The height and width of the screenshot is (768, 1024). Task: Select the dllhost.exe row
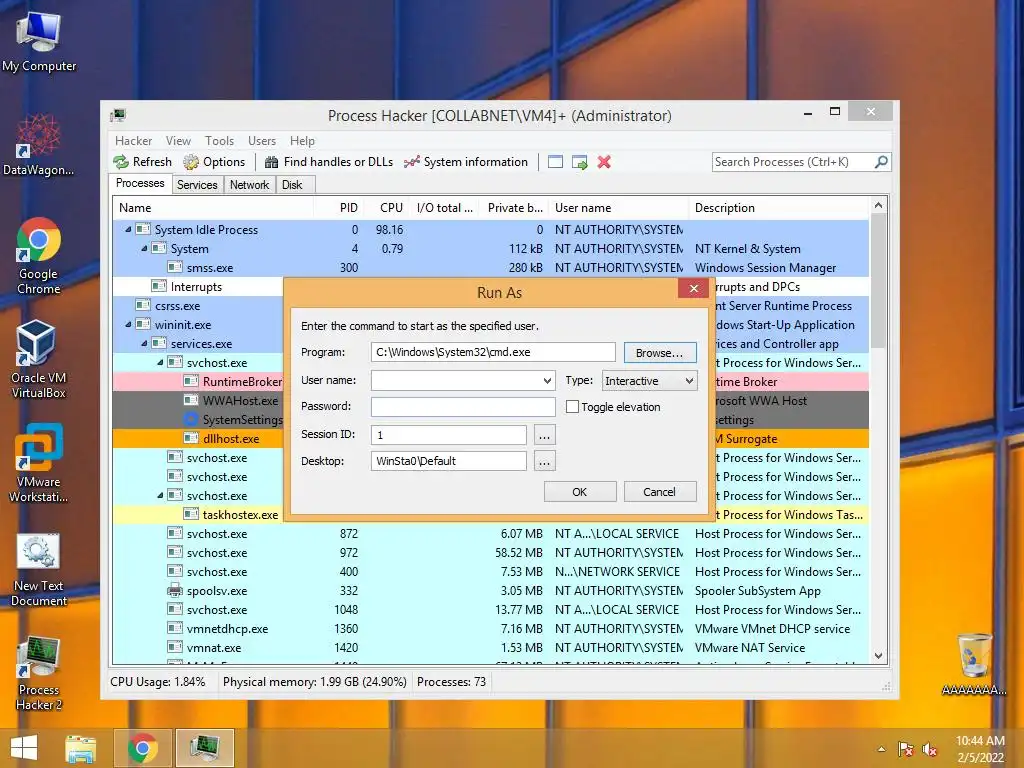pos(199,438)
